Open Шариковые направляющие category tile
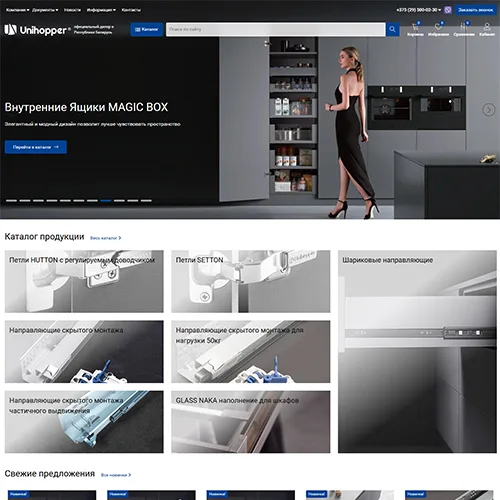Image resolution: width=500 pixels, height=500 pixels. coord(417,352)
